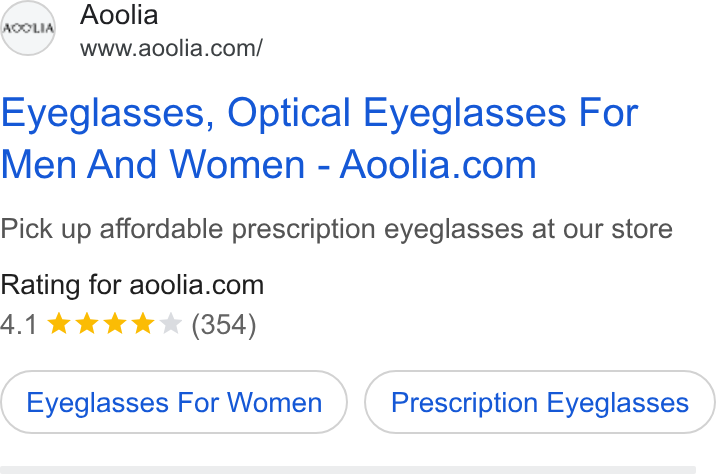
Task: Click the second gold rating star
Action: pos(87,323)
